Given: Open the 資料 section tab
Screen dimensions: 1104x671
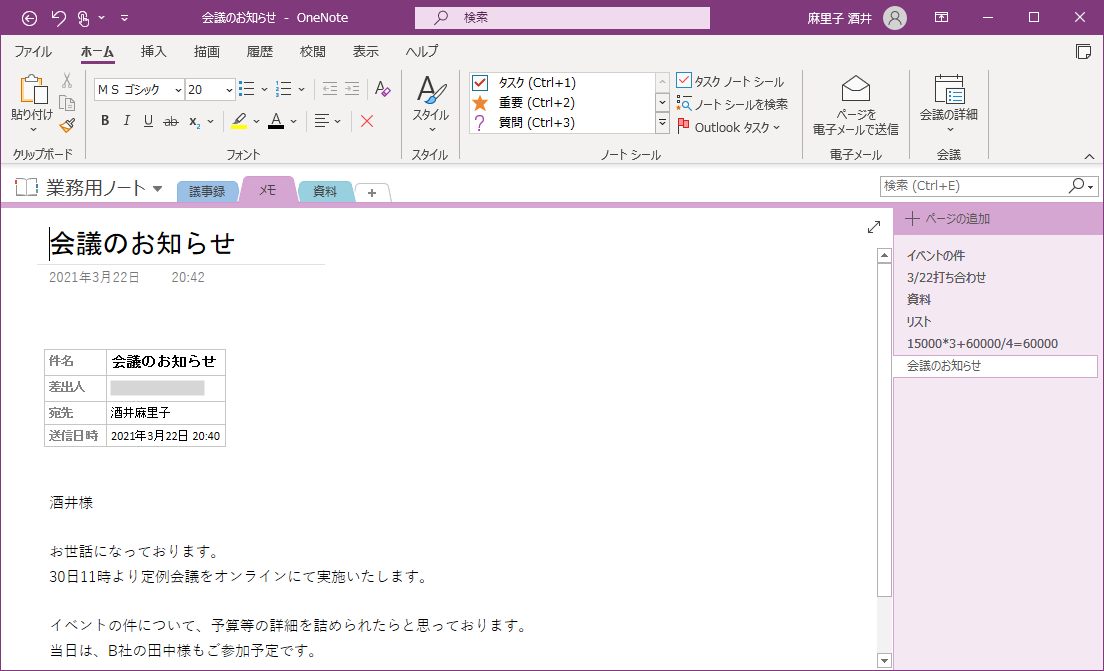Looking at the screenshot, I should [x=325, y=192].
